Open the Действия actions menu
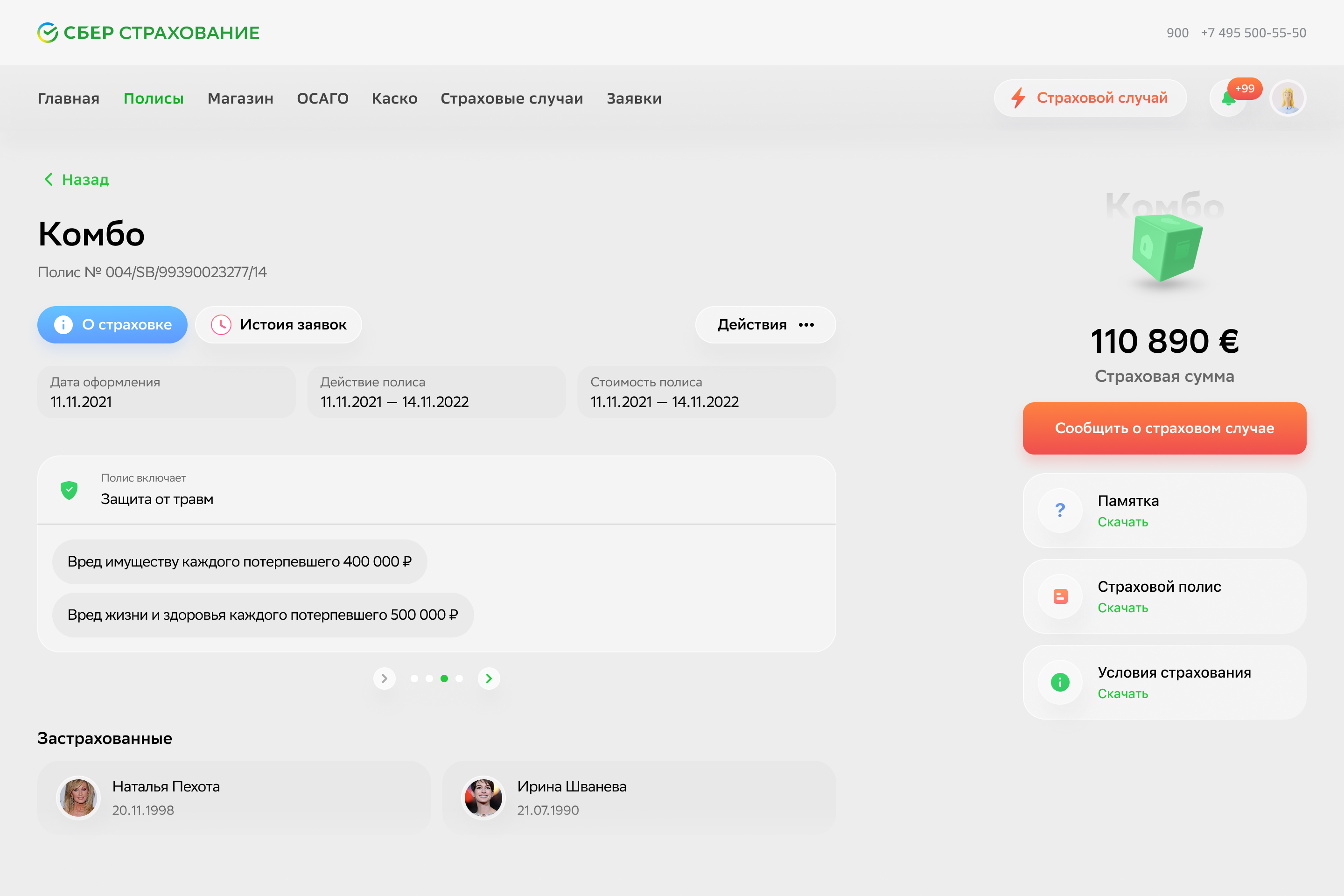 tap(765, 325)
